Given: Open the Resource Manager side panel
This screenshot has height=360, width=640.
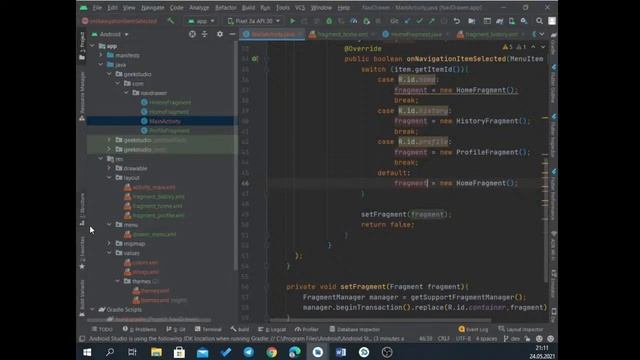Looking at the screenshot, I should point(82,96).
